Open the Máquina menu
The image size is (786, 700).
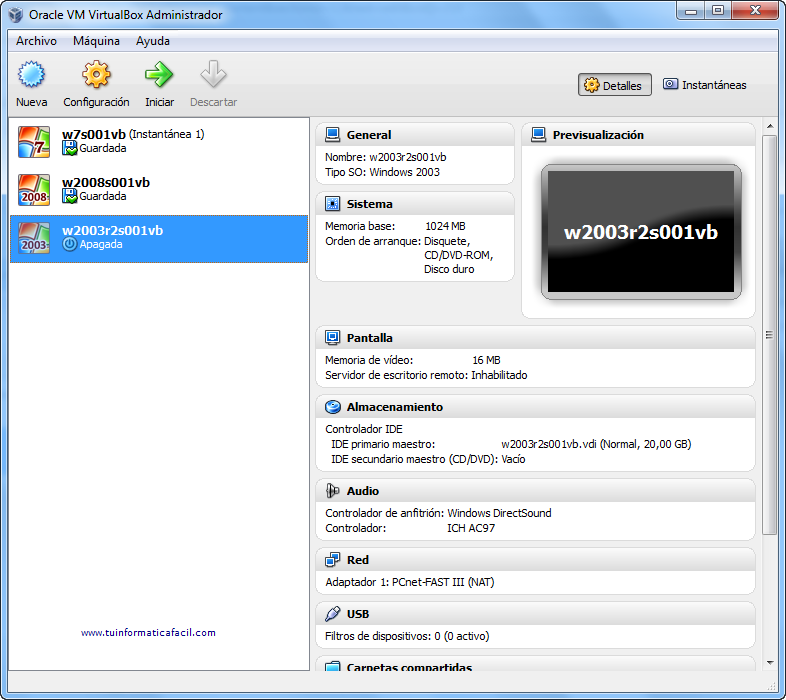point(96,41)
